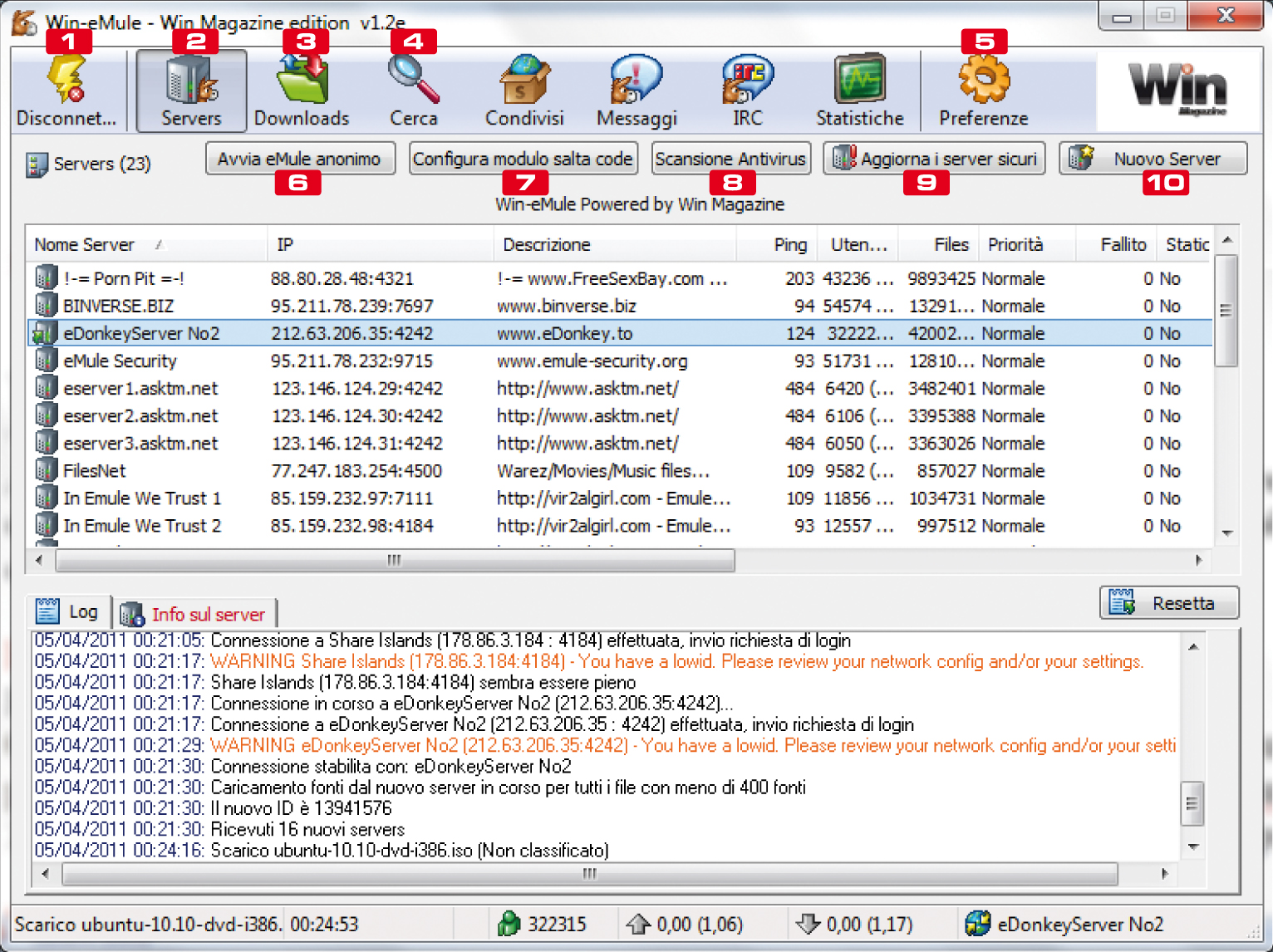Open the Servers toolbar section
The width and height of the screenshot is (1273, 952).
click(x=191, y=90)
